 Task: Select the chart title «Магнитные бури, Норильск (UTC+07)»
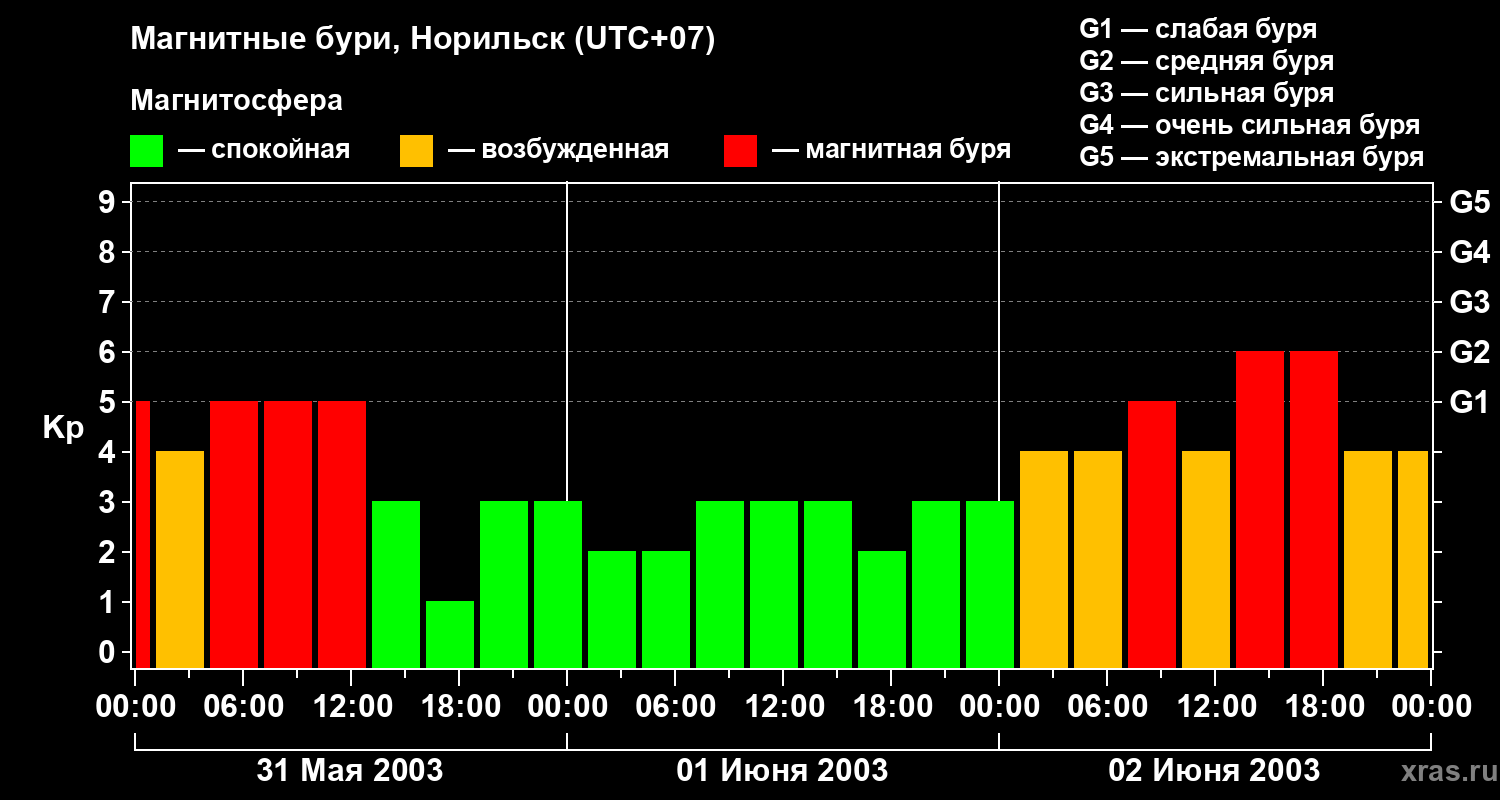point(423,40)
